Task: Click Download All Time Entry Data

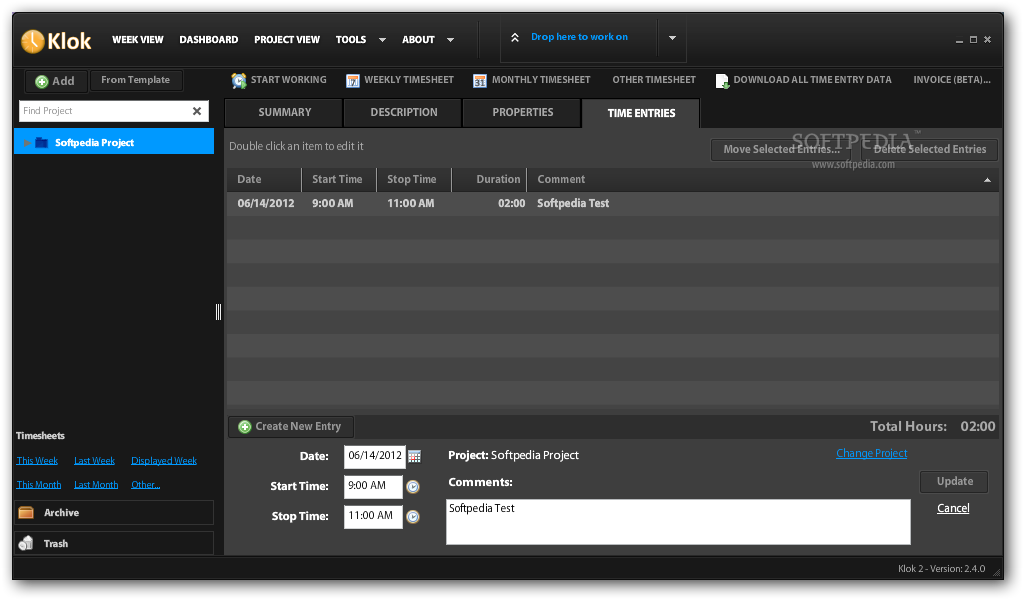Action: tap(812, 80)
